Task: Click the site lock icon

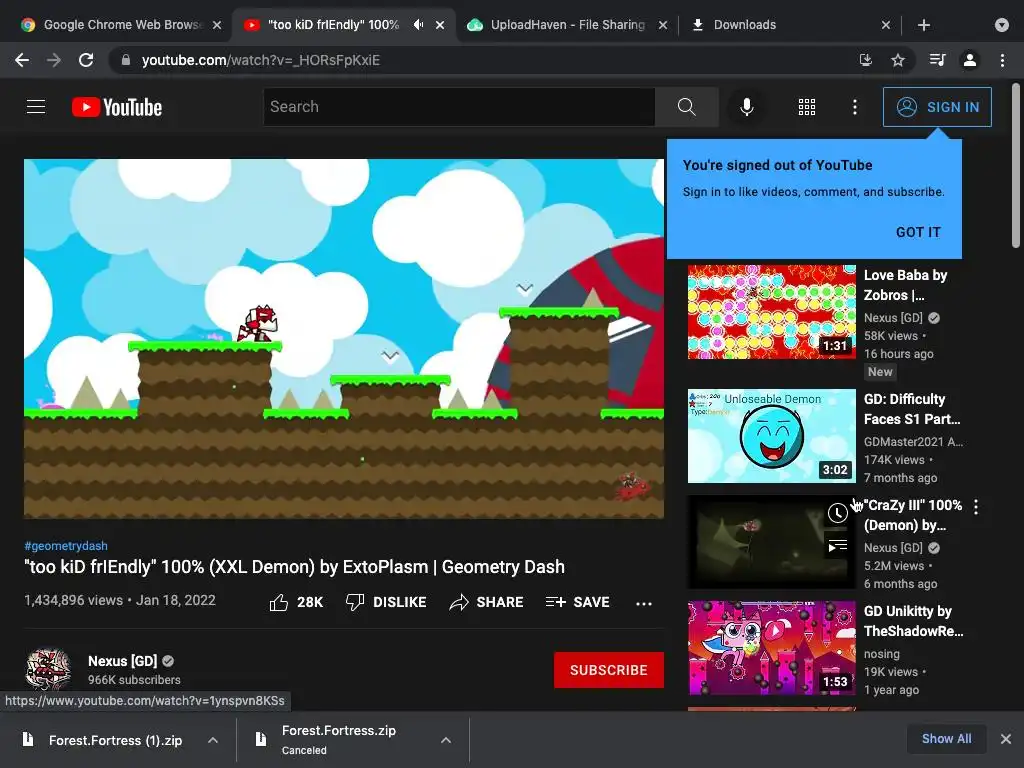Action: [125, 60]
